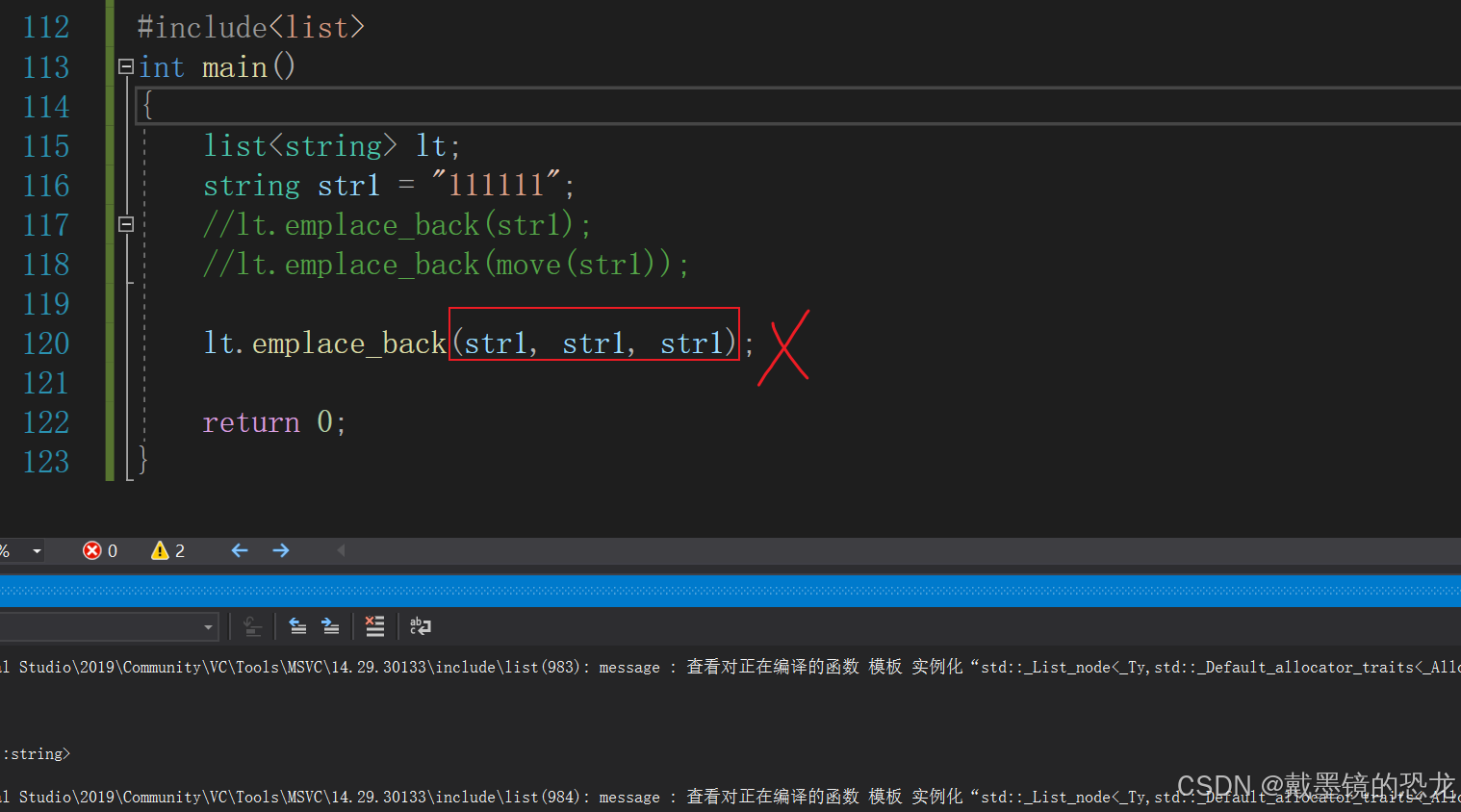
Task: Click the commented 'emplace_back(str1)' on line 117
Action: tap(397, 225)
